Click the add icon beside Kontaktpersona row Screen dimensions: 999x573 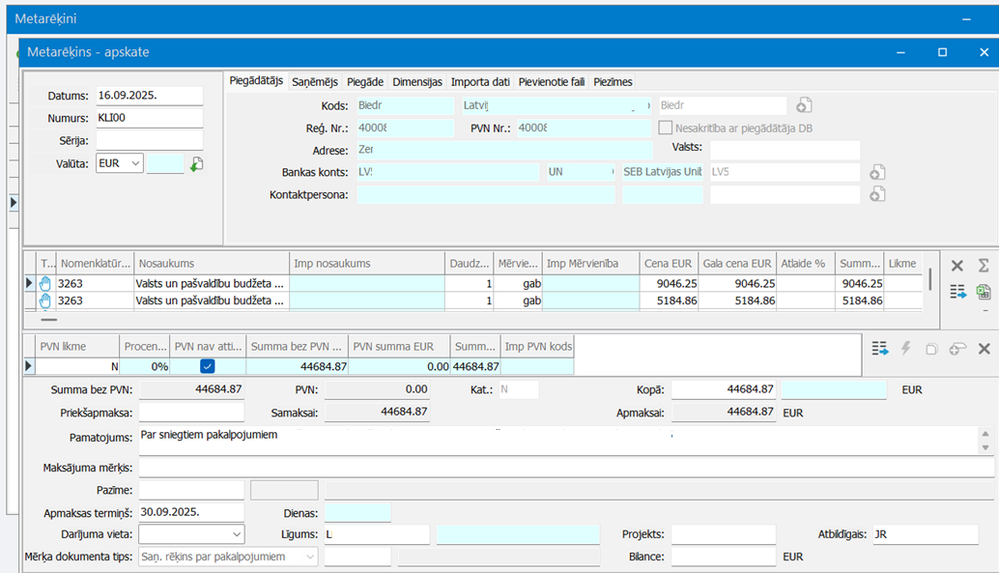(x=877, y=194)
